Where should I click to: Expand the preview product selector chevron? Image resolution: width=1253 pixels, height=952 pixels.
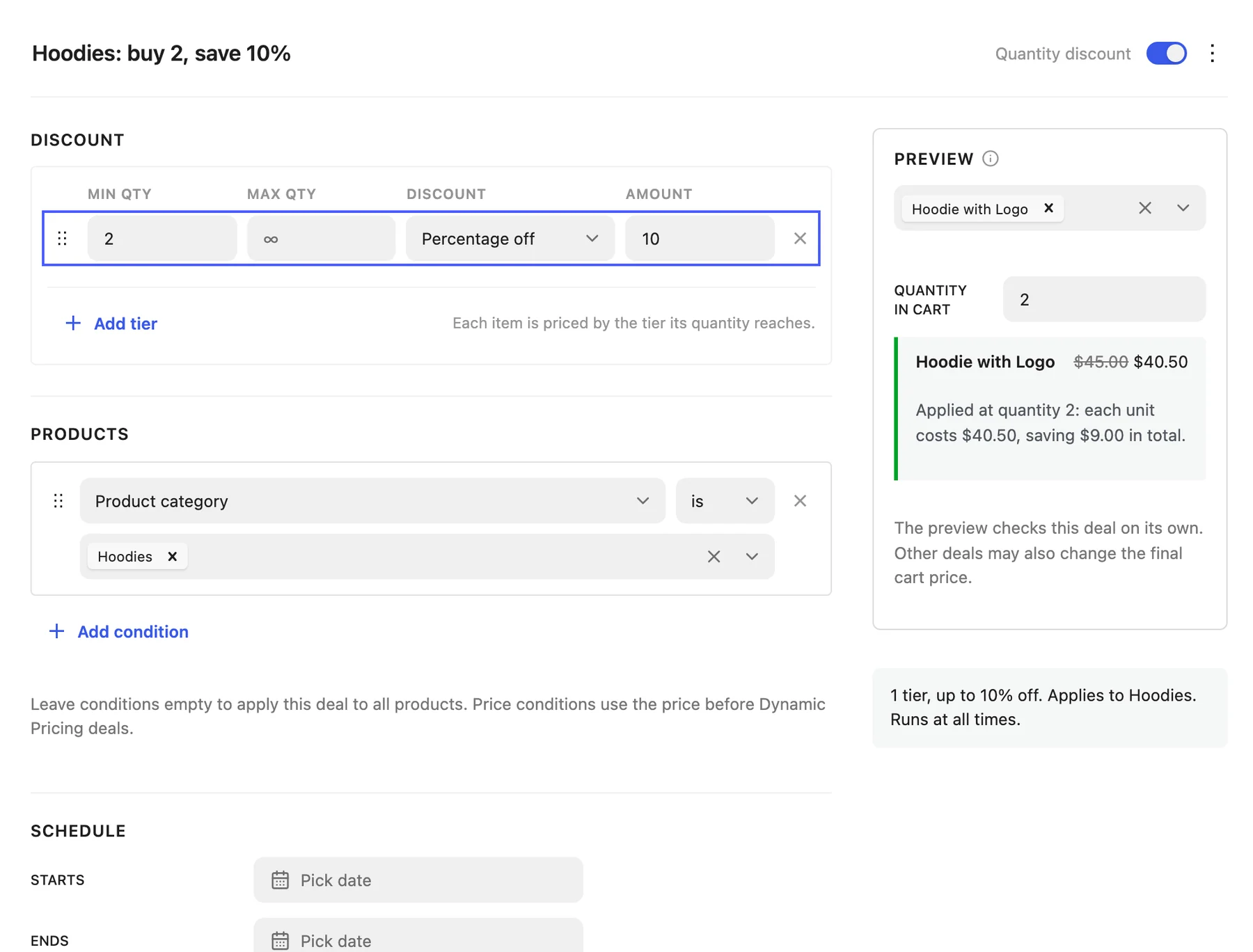point(1183,208)
